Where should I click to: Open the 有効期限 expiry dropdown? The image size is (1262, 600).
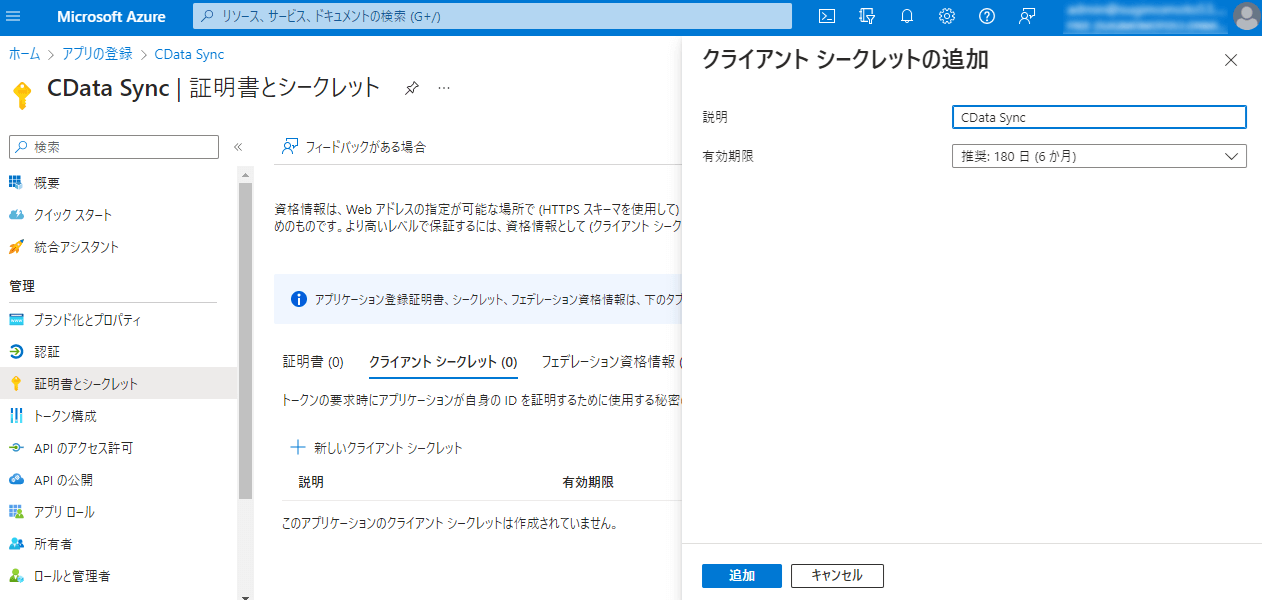point(1099,156)
